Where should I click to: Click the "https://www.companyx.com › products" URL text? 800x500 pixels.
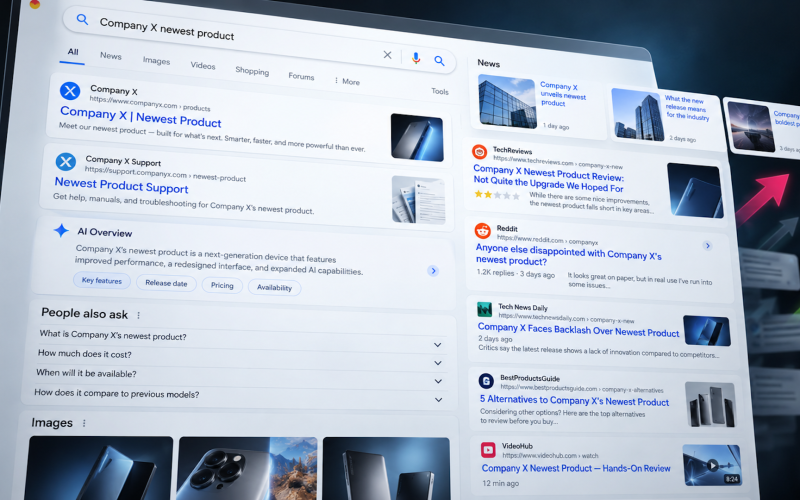tap(150, 104)
